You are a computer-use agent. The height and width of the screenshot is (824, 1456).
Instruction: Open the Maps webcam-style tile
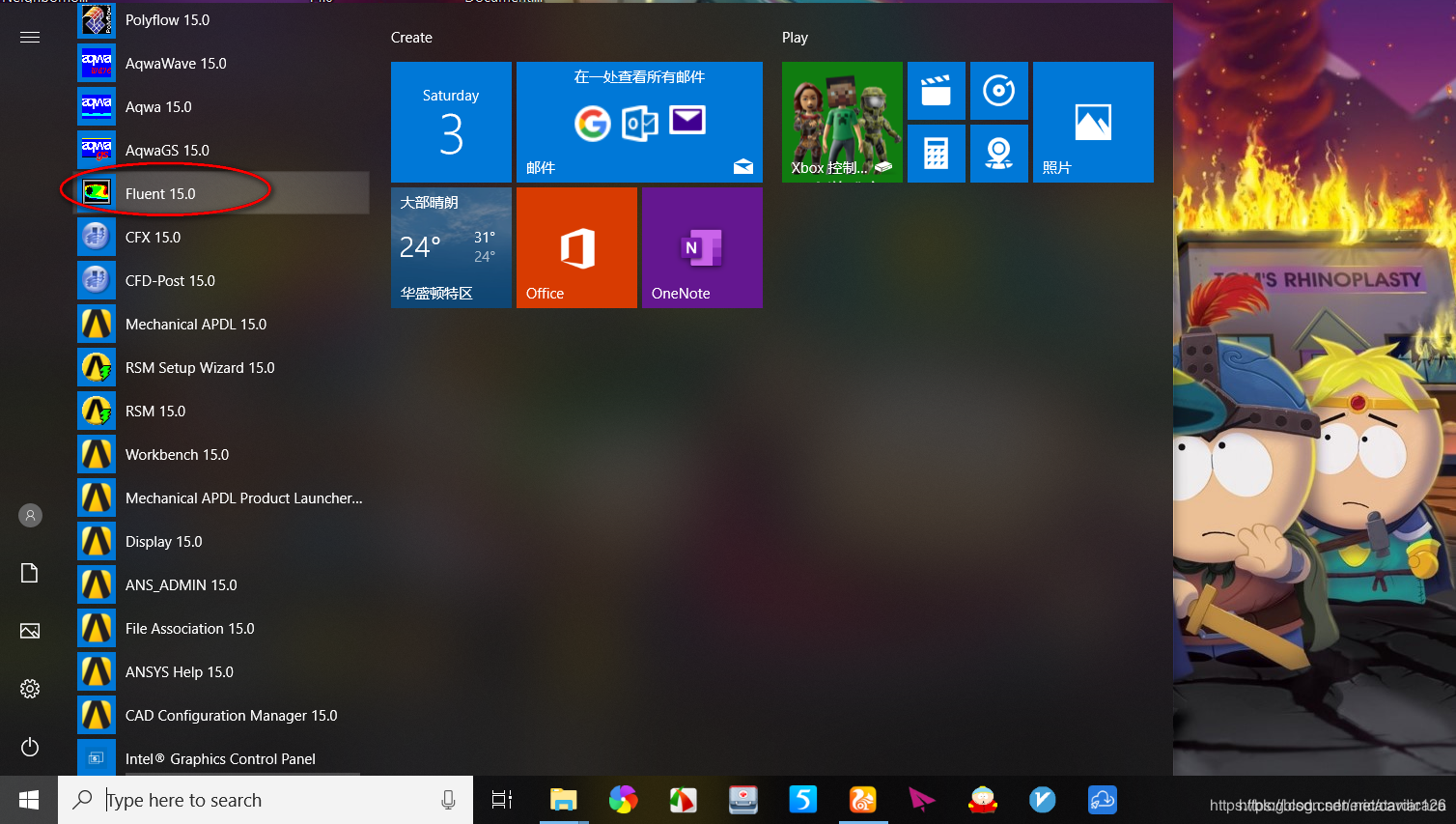(999, 154)
